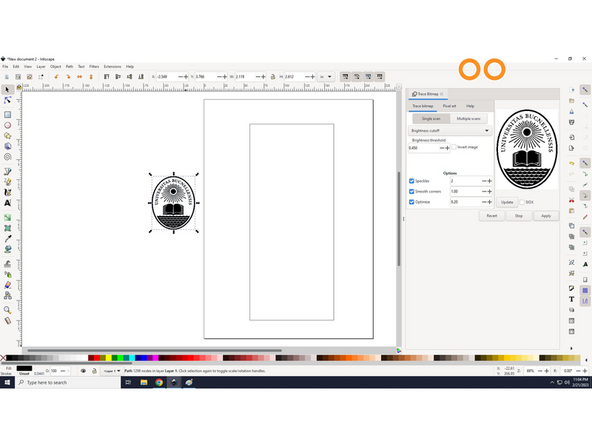This screenshot has height=444, width=592.
Task: Select the Measure tool
Action: point(7,321)
